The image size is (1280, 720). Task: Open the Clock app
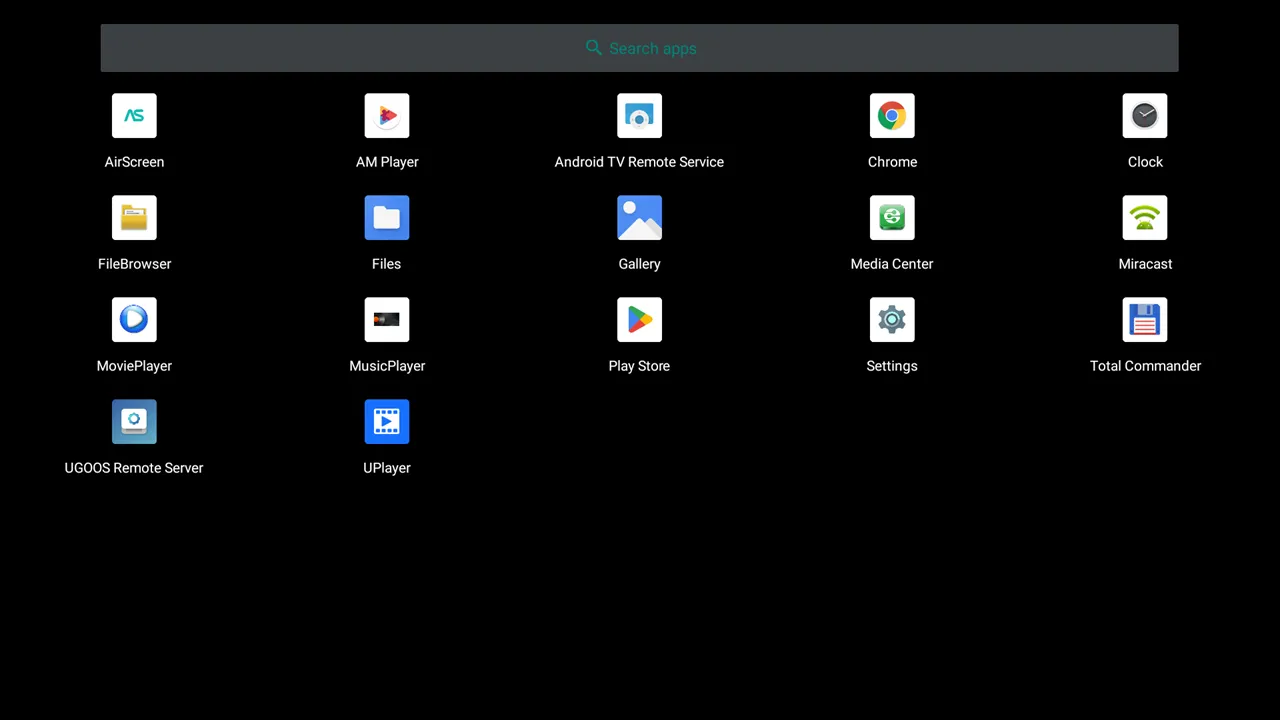(1145, 115)
